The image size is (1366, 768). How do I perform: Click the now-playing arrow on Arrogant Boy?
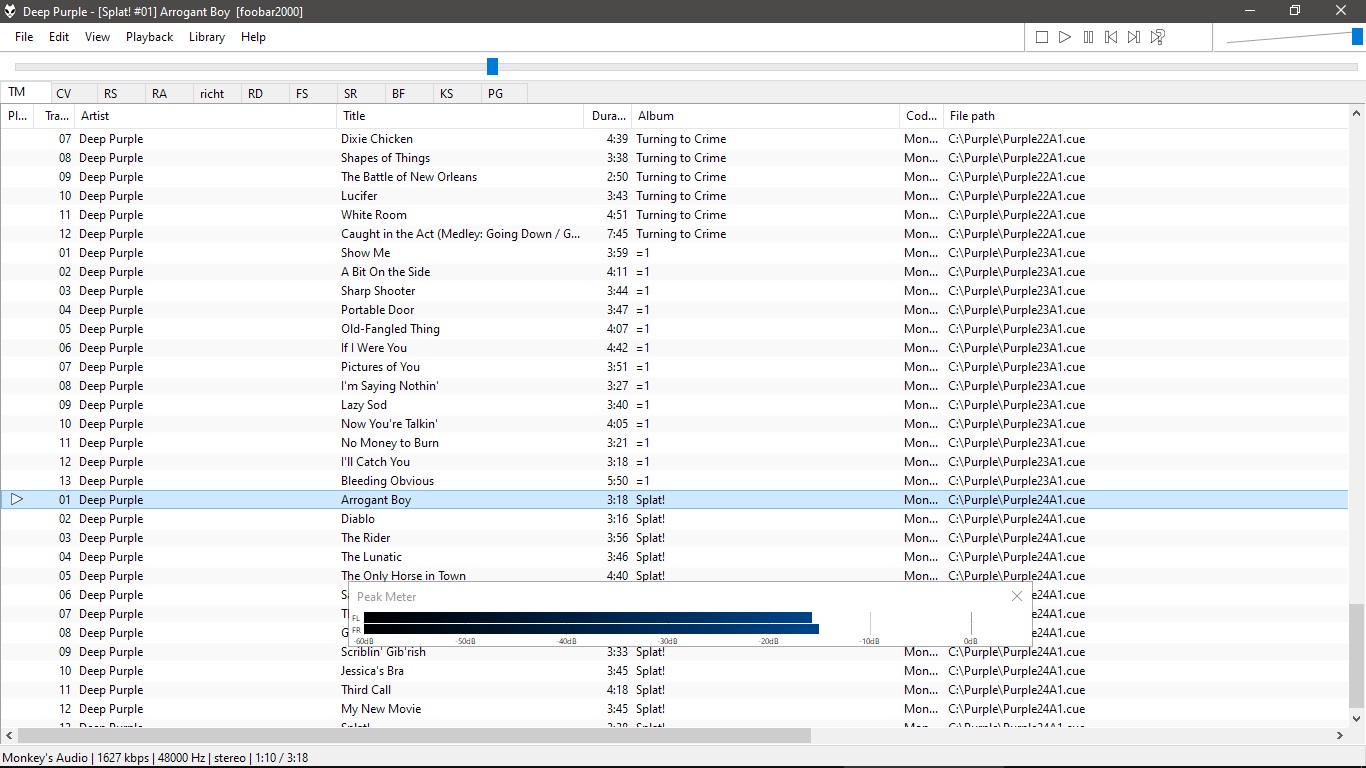(x=17, y=499)
